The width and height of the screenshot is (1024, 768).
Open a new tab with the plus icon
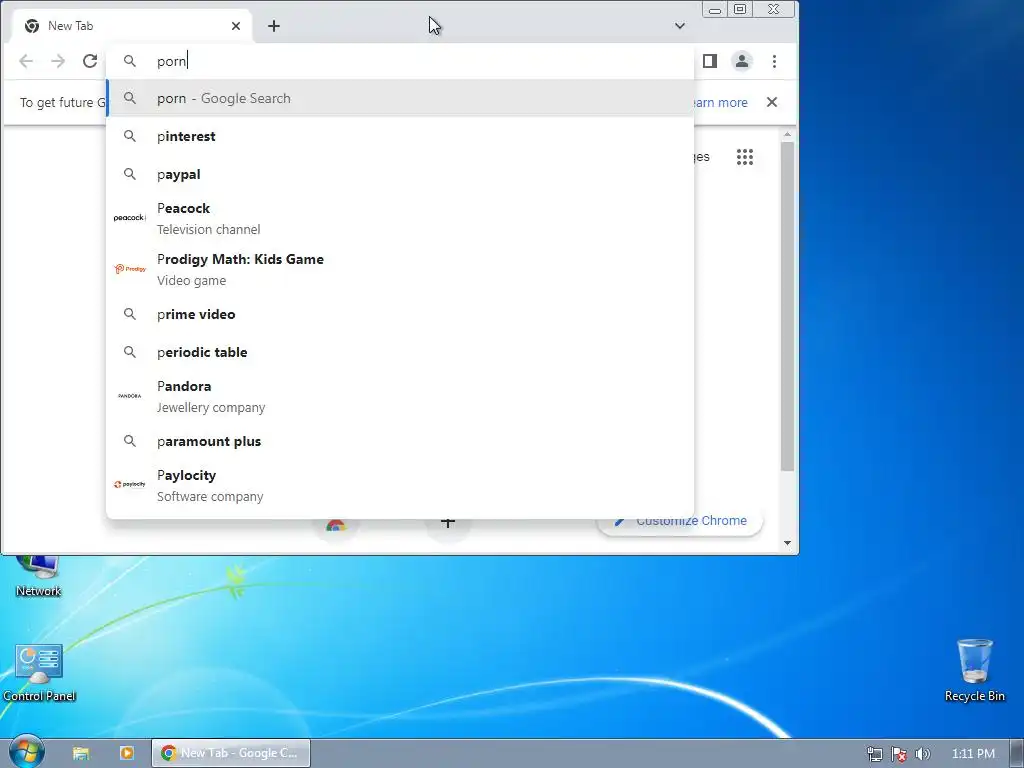274,26
